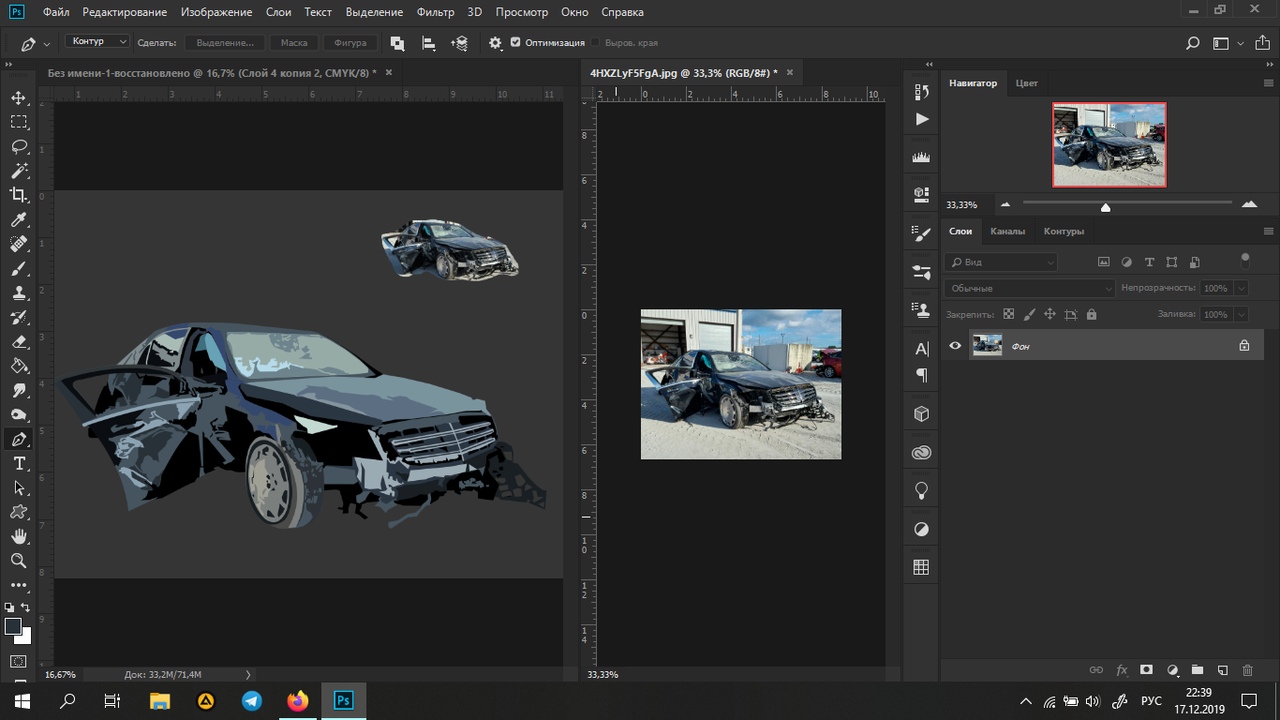Open the layer filter Вид dropdown

coord(1001,262)
